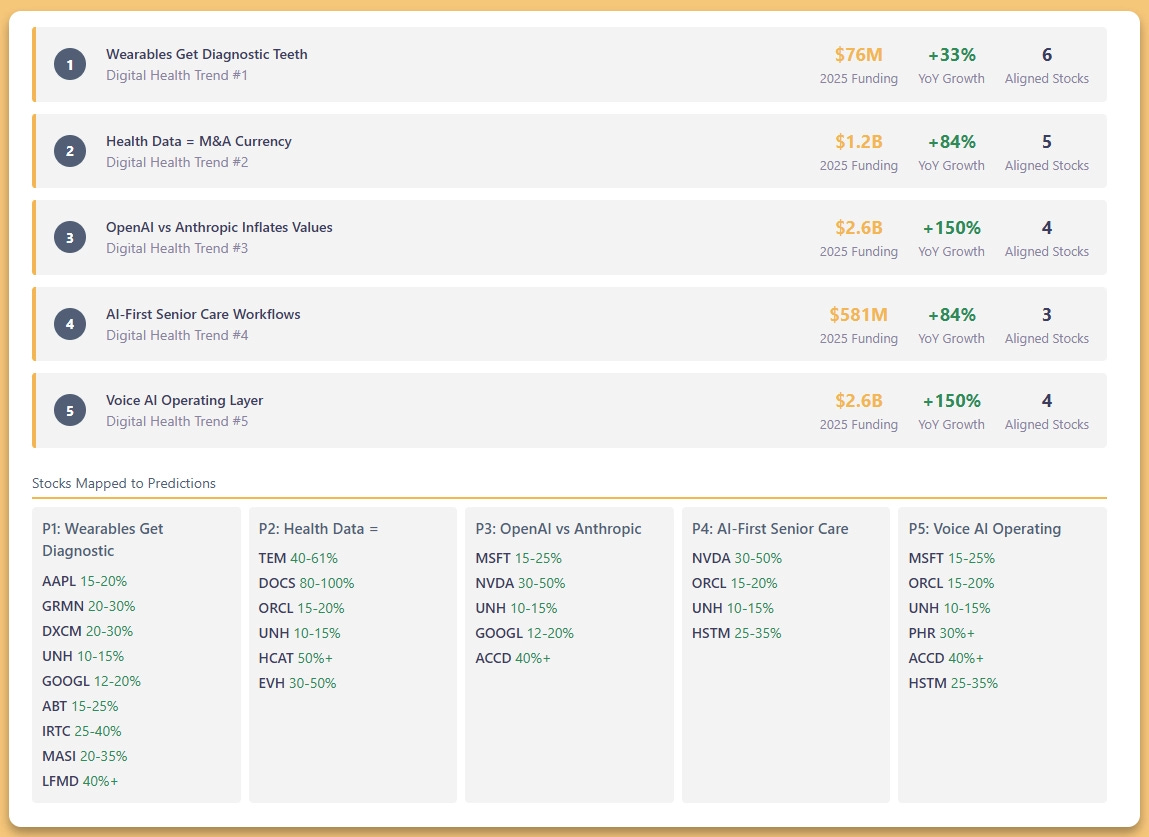Click the Stocks Mapped to Predictions heading
This screenshot has width=1149, height=837.
tap(124, 483)
